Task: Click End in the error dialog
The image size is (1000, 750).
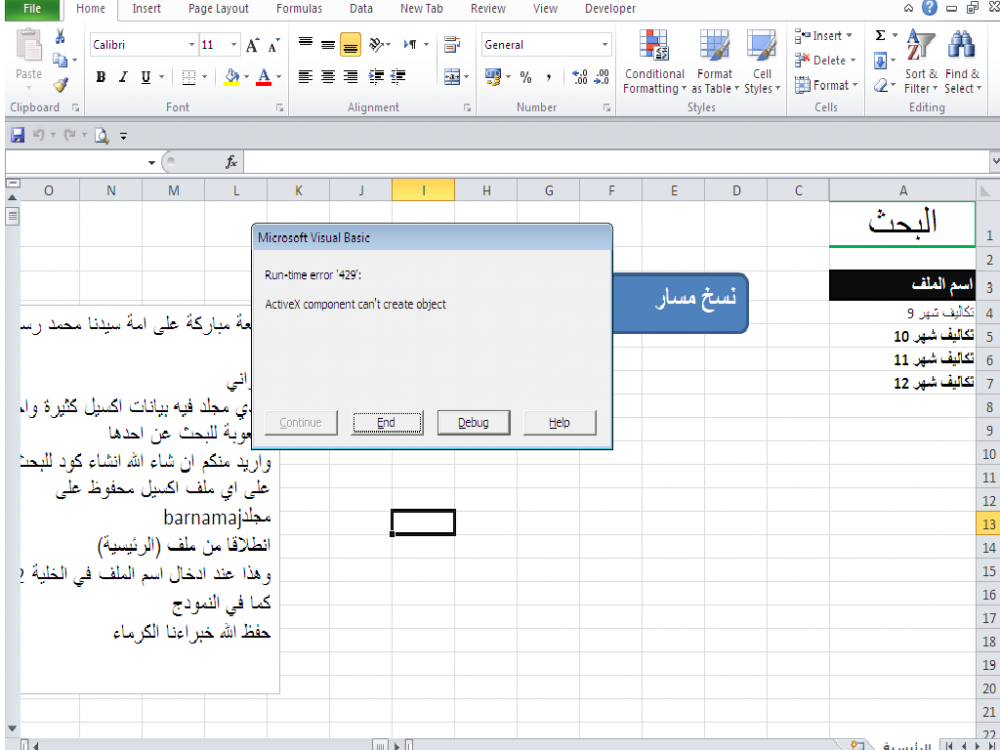Action: pyautogui.click(x=386, y=422)
